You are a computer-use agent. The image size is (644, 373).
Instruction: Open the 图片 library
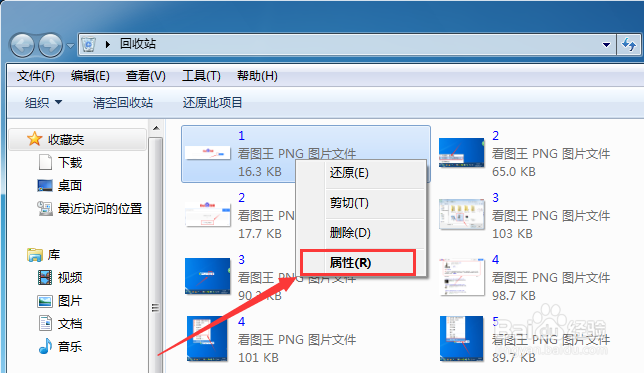70,301
